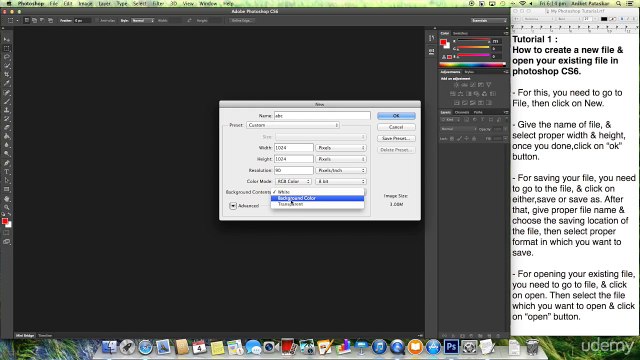Select the Eyedropper tool
The image size is (640, 360).
(7, 83)
